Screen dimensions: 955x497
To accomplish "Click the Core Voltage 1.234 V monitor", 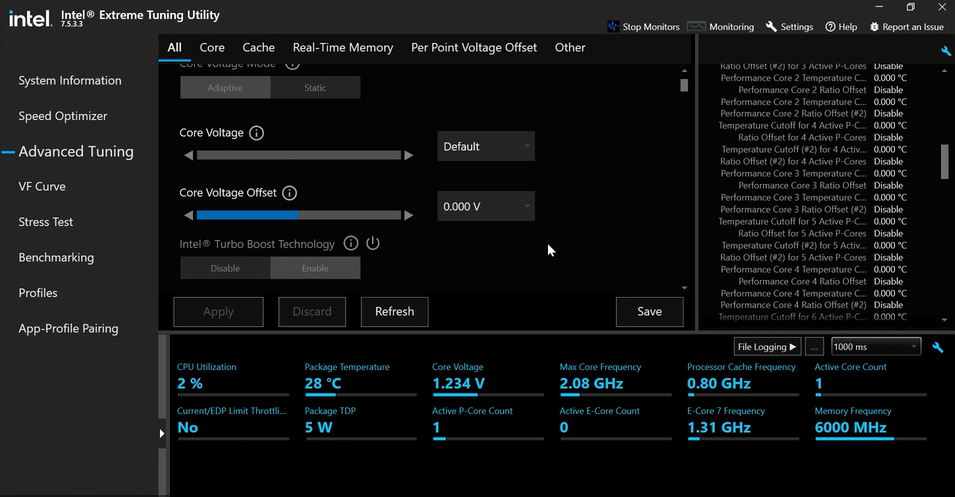I will pos(487,378).
